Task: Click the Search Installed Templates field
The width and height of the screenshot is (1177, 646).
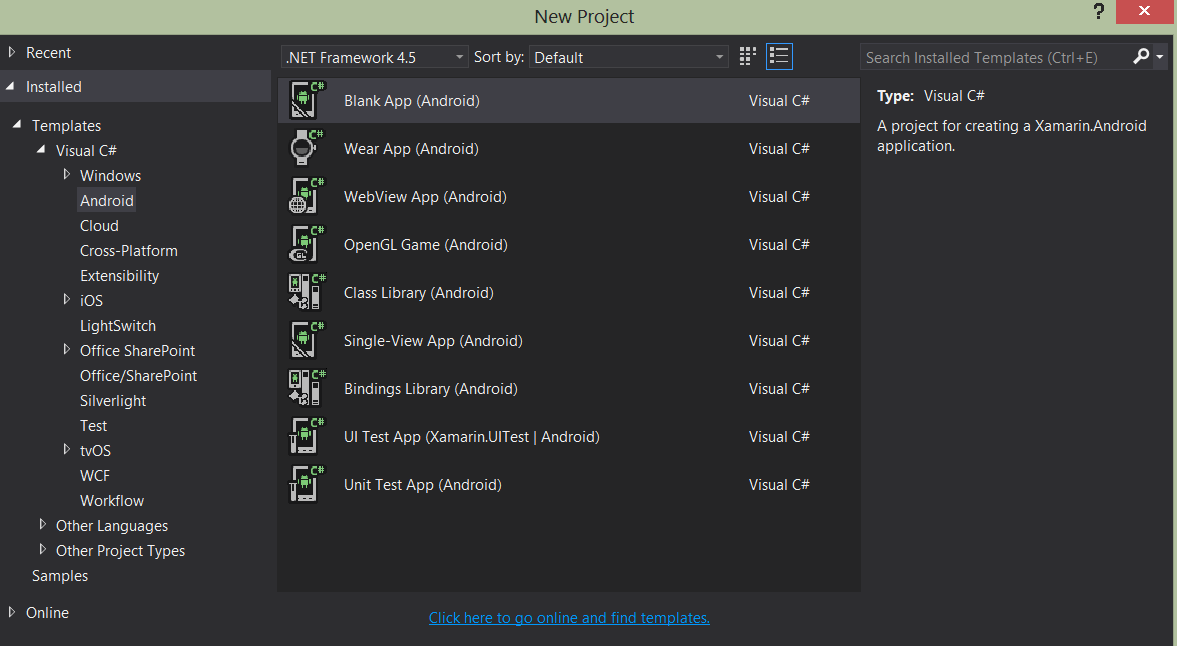Action: click(994, 57)
